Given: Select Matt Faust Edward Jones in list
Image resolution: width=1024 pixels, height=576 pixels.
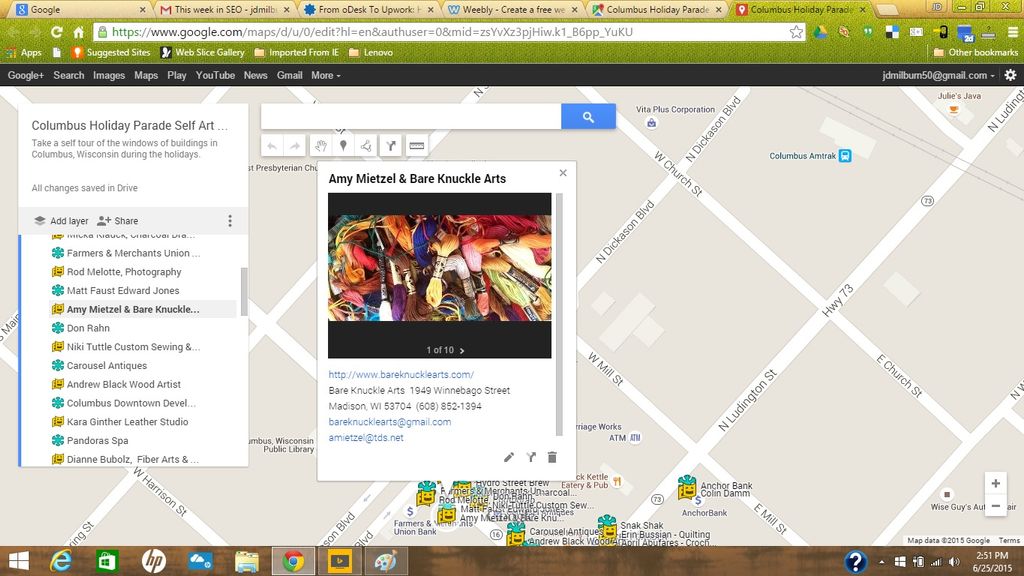Looking at the screenshot, I should click(123, 291).
